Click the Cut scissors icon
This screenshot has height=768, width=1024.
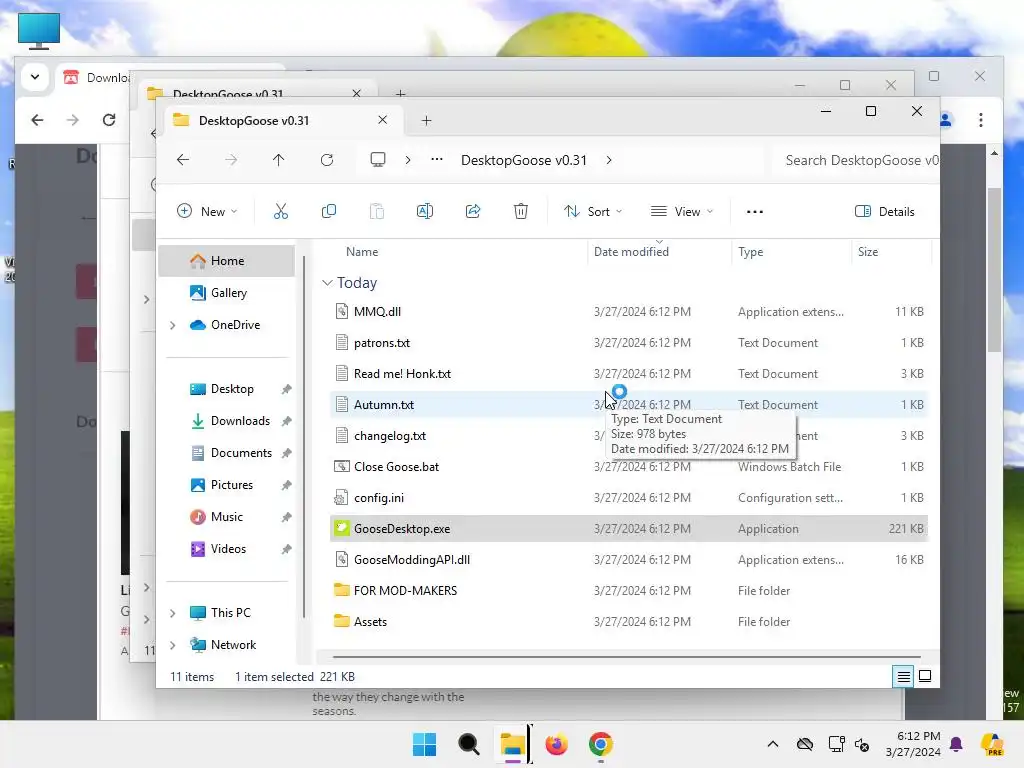pyautogui.click(x=281, y=212)
